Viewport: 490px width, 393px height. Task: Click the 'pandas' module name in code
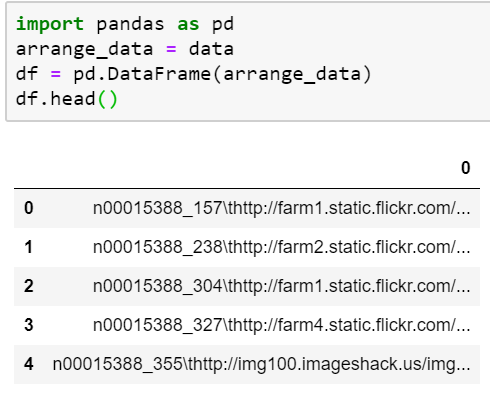tap(130, 24)
